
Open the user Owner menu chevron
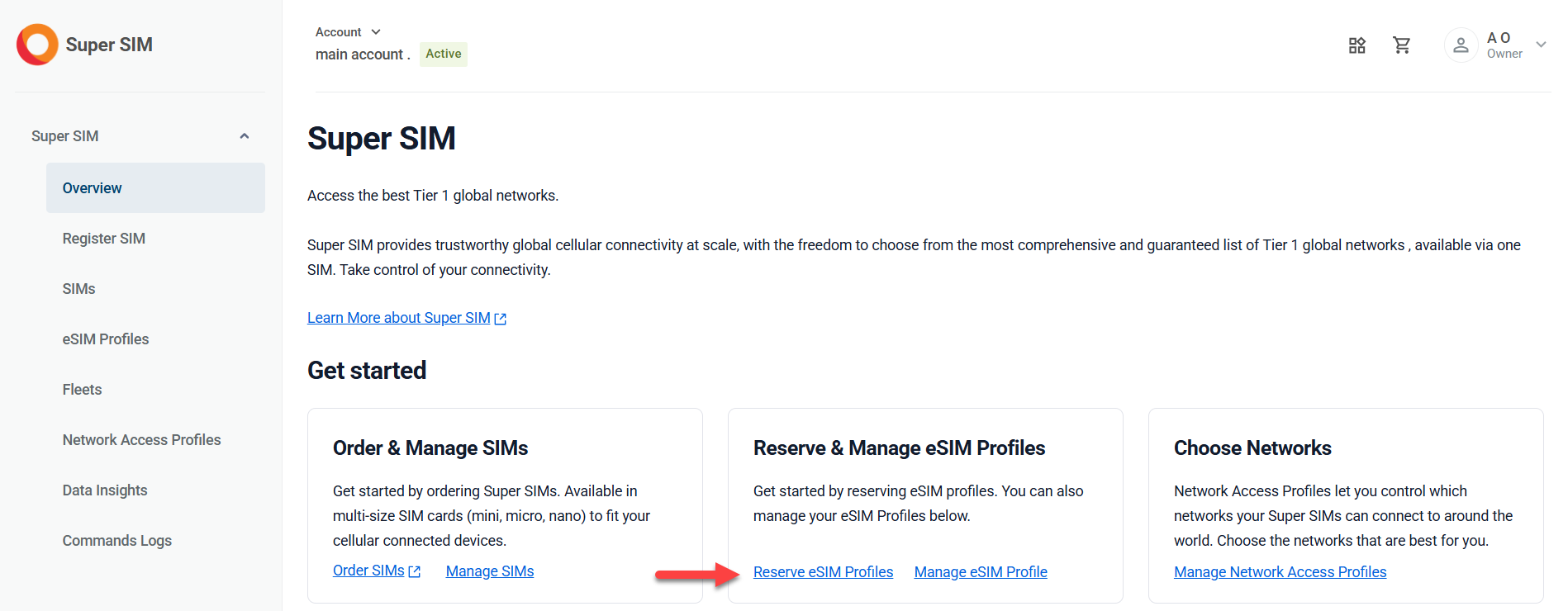[1541, 45]
